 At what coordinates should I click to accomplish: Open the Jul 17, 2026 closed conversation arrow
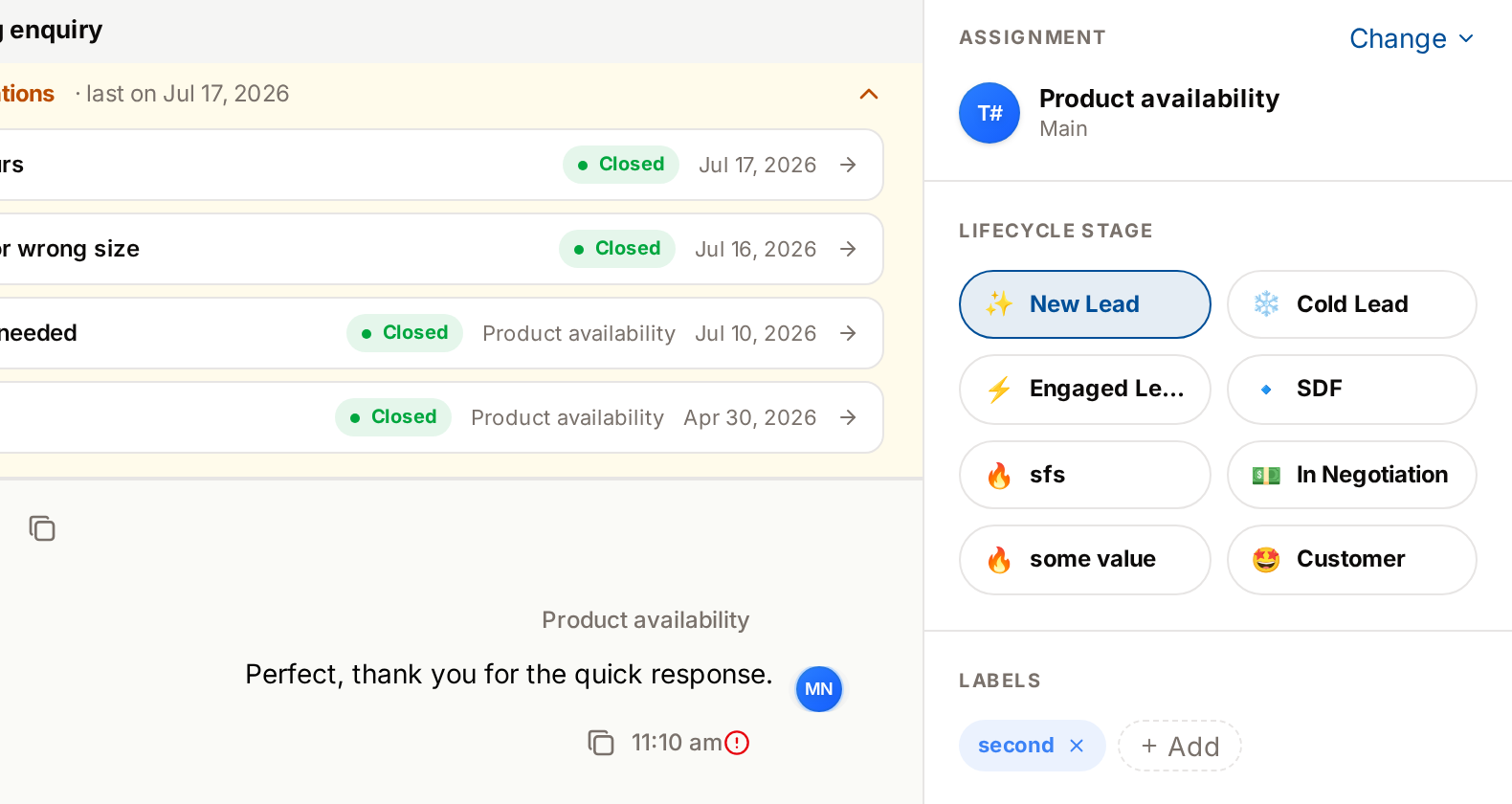click(x=848, y=165)
